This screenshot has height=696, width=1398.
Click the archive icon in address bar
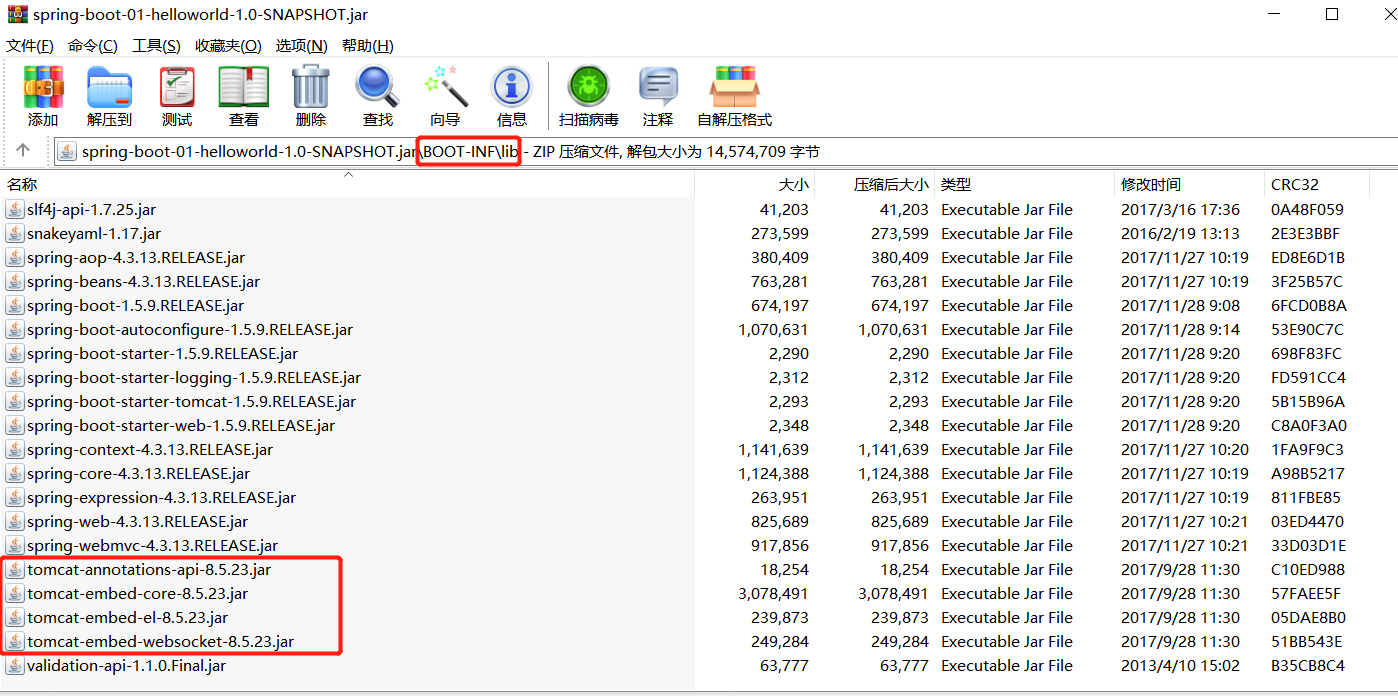67,152
